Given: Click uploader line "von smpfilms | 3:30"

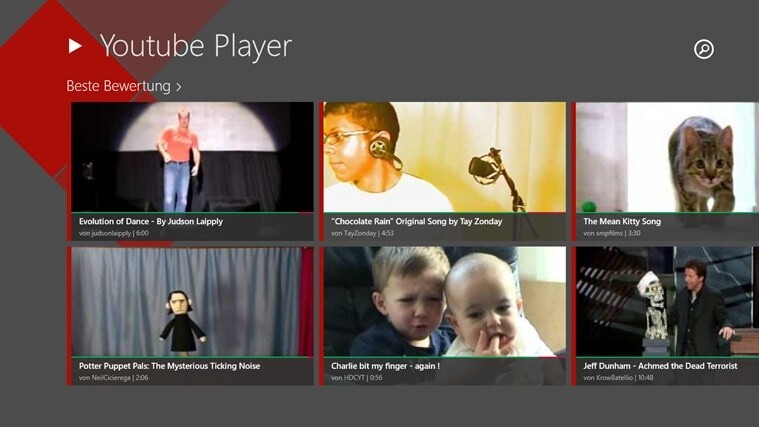Looking at the screenshot, I should (x=612, y=233).
